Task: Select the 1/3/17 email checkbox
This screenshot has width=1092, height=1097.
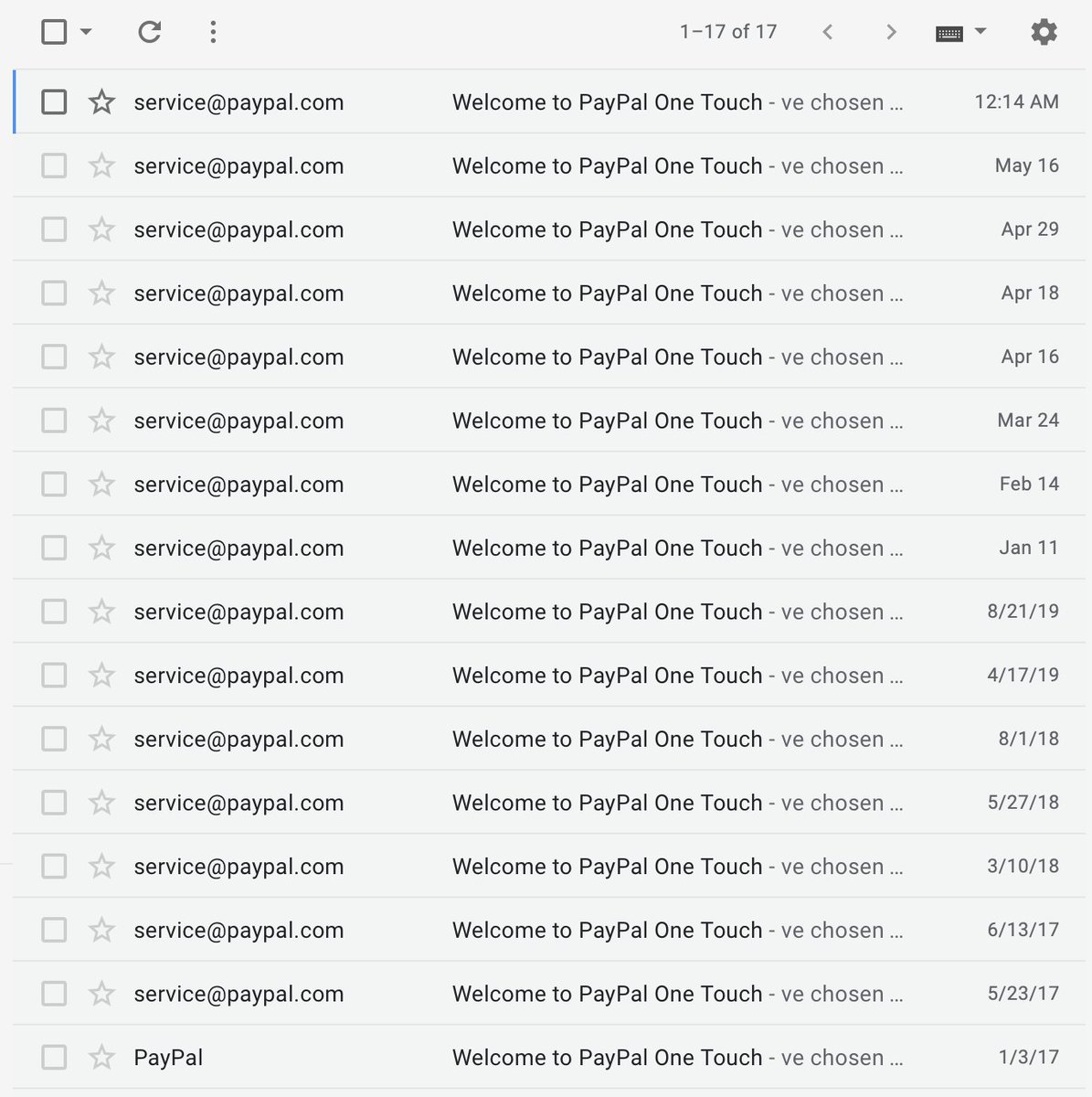Action: pos(54,1057)
